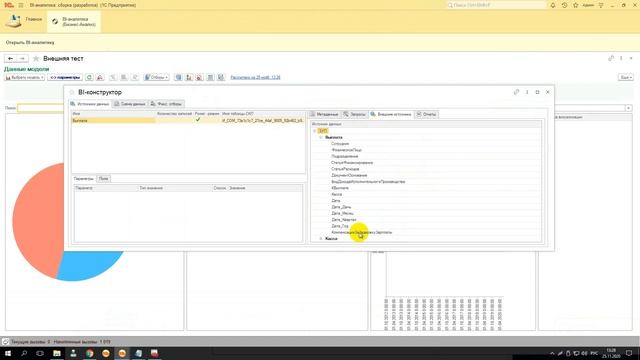Select the Сотрудник field in tree

coord(340,144)
